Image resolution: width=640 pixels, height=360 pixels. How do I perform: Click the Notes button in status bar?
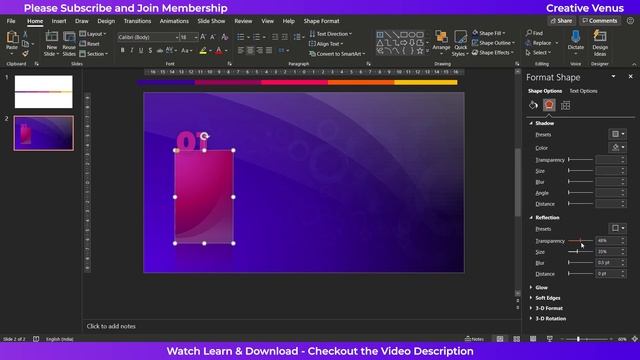click(x=474, y=339)
